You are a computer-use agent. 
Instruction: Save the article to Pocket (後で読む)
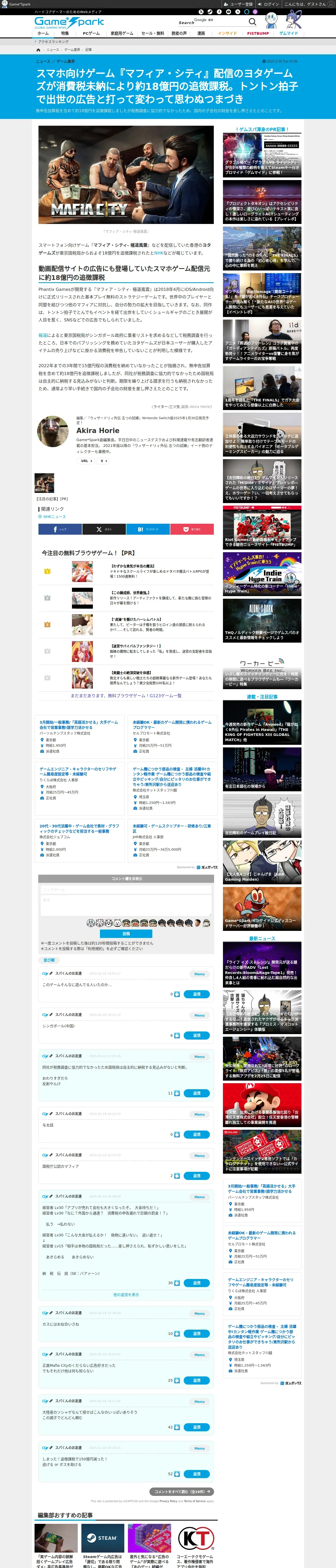[192, 529]
